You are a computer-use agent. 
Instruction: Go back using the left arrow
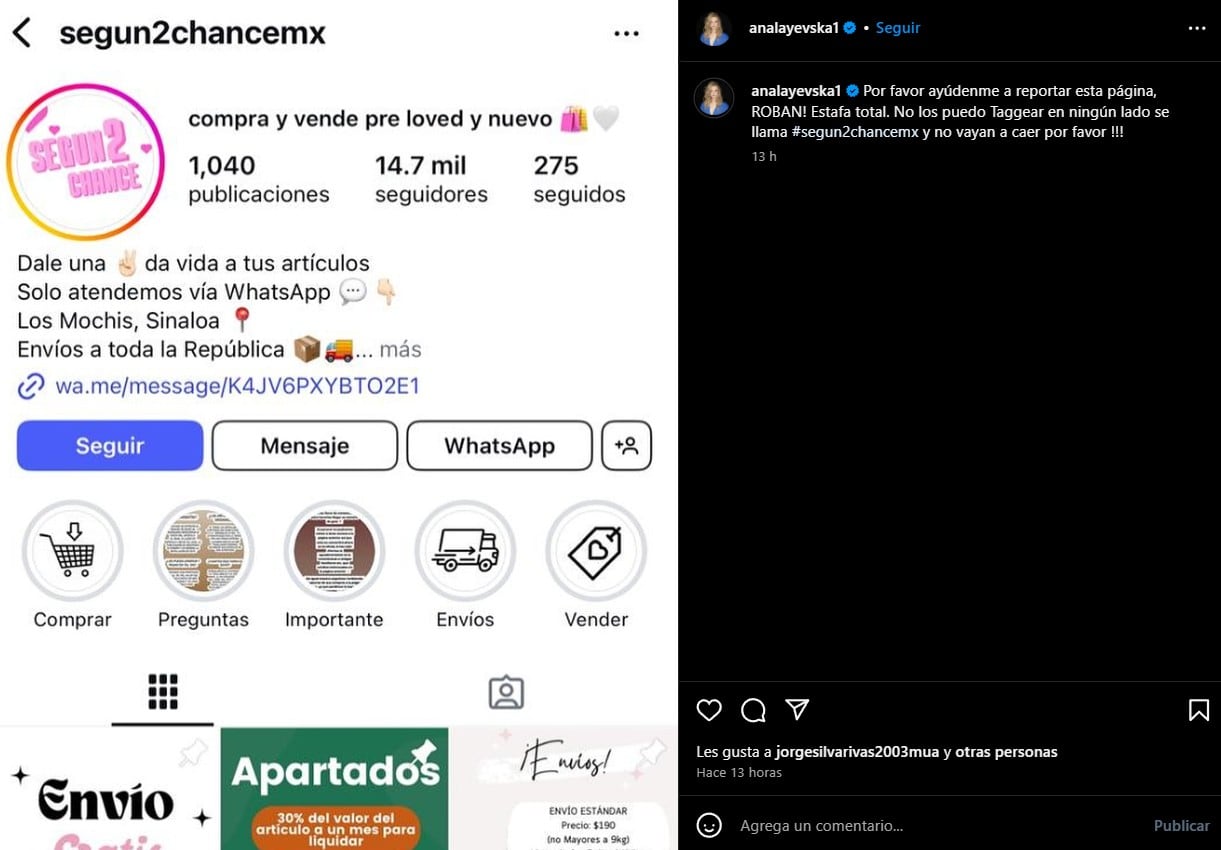(x=22, y=33)
